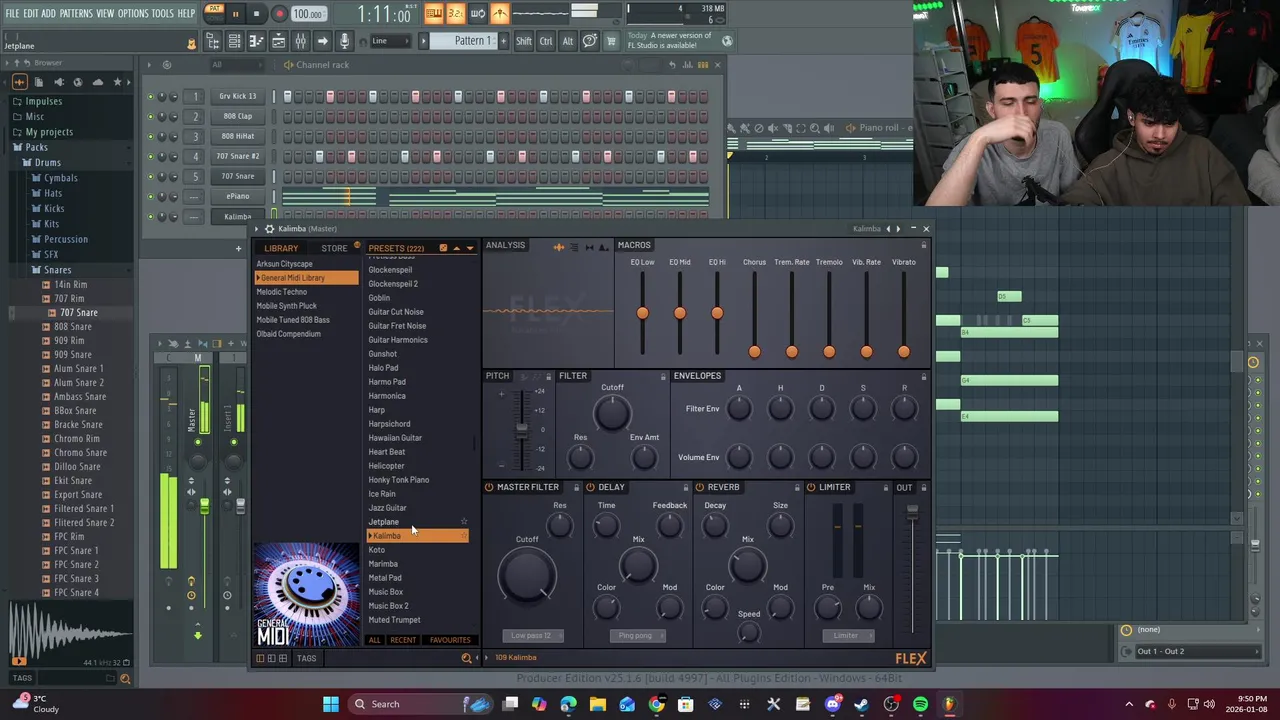This screenshot has height=720, width=1280.
Task: Toggle the LIMITER power switch
Action: point(811,488)
